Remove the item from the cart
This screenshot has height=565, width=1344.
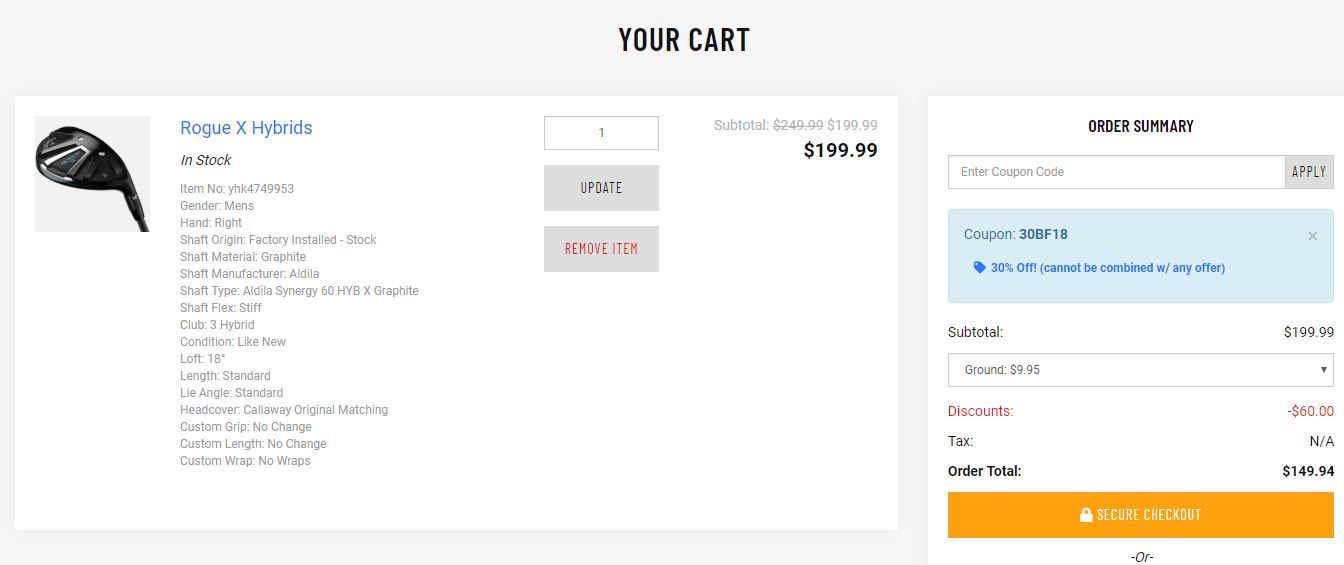(x=601, y=249)
